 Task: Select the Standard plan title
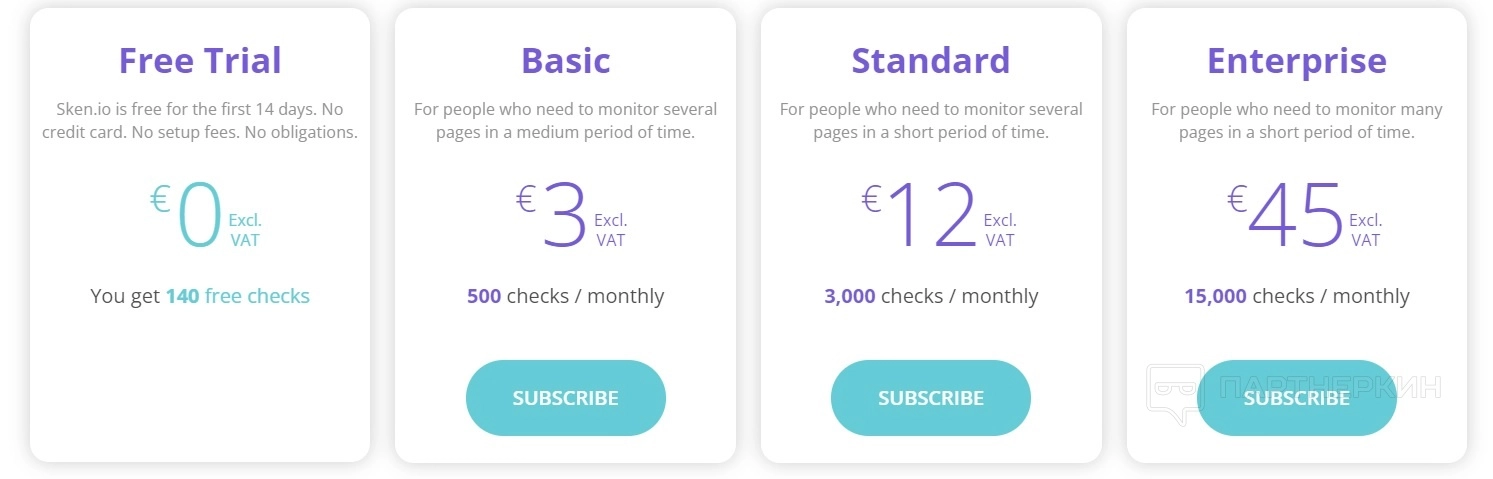tap(930, 61)
